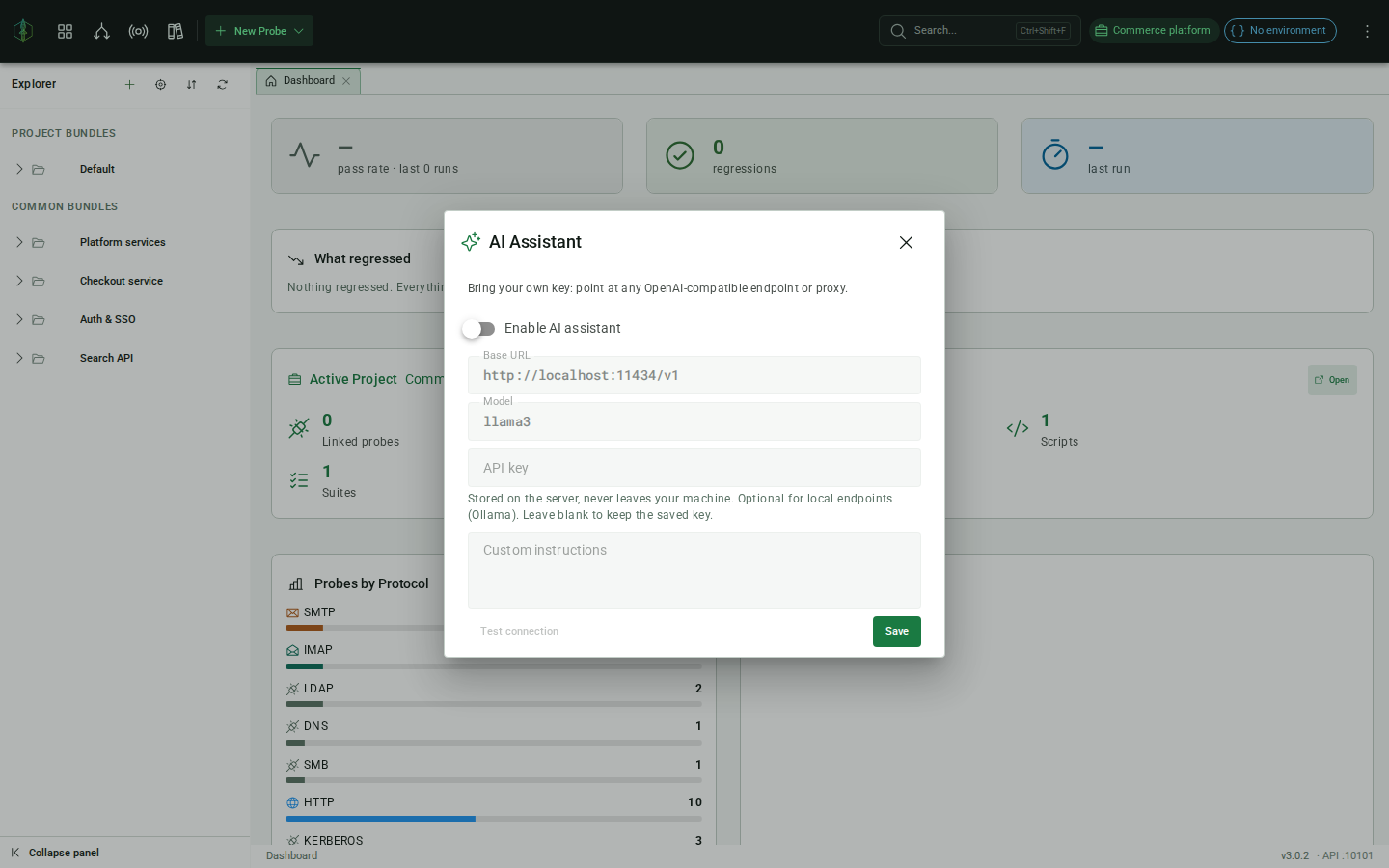Choose the No environment selector
Screen dimensions: 1389x868
pyautogui.click(x=1280, y=31)
